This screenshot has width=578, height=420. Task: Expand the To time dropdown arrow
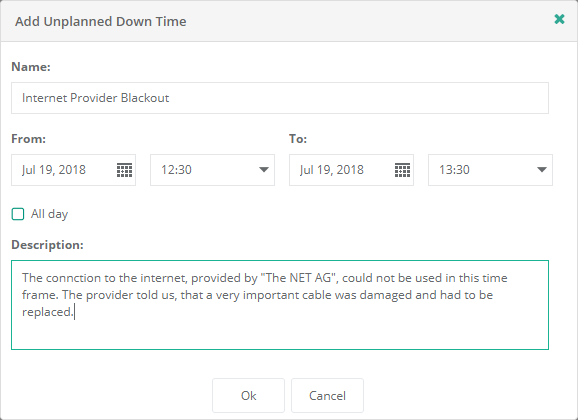pyautogui.click(x=542, y=170)
